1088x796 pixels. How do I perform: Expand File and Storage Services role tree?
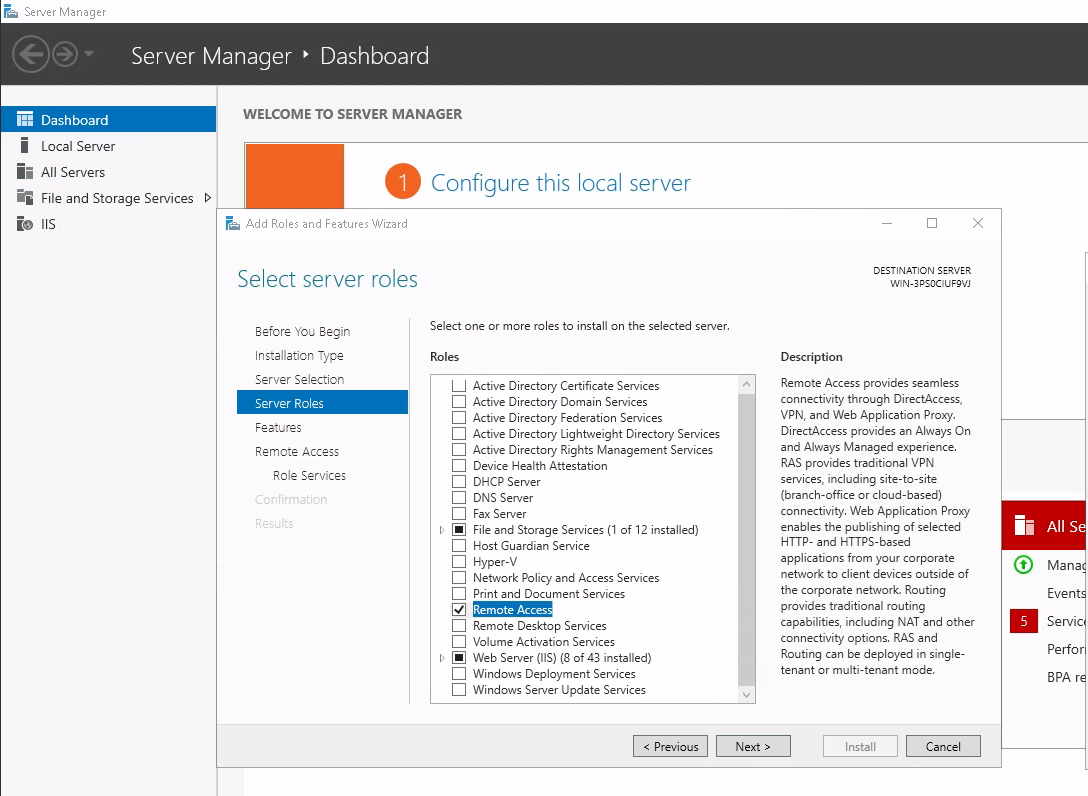tap(441, 530)
